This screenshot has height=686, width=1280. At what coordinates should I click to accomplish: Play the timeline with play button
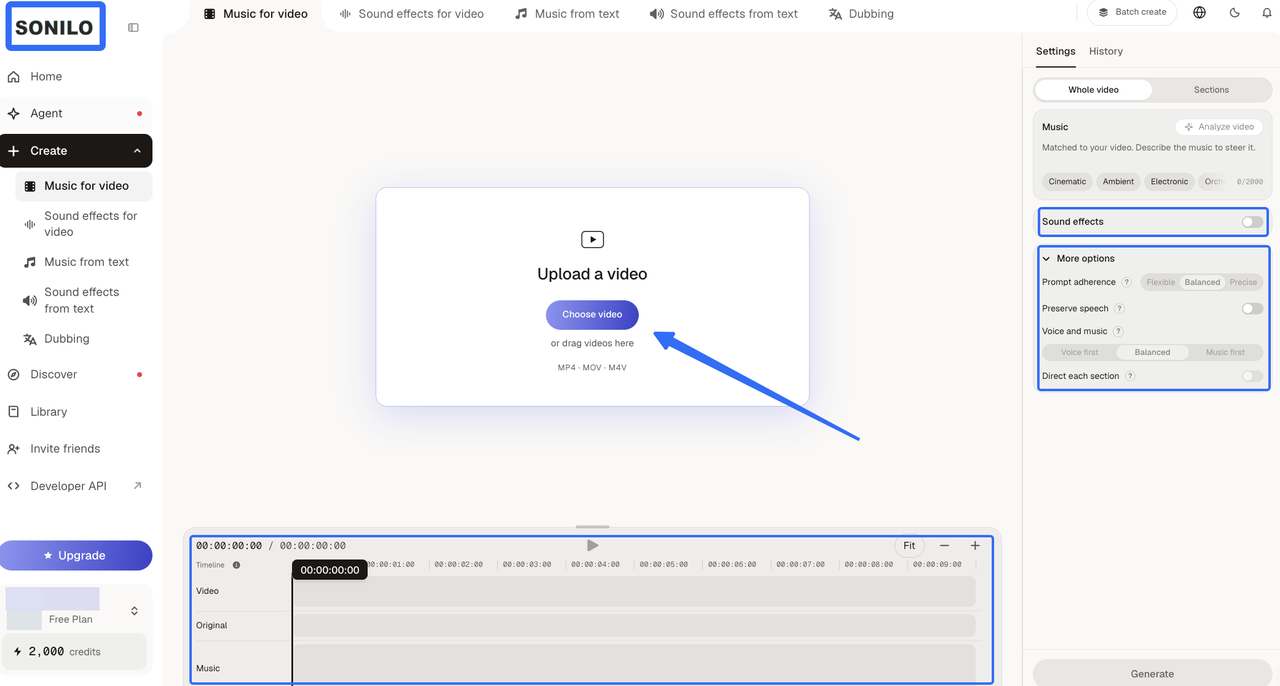pos(593,546)
